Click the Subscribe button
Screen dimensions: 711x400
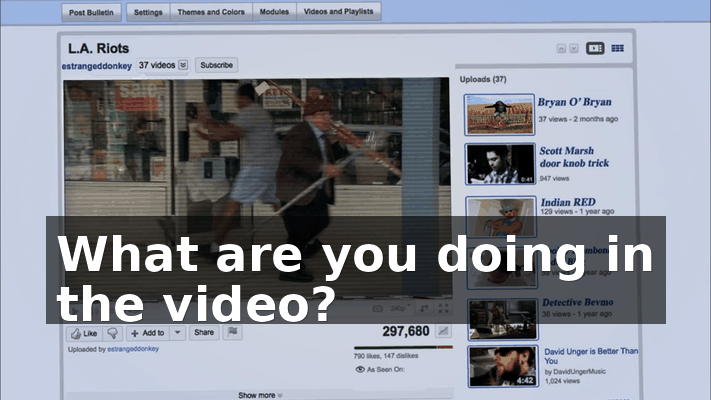(x=217, y=65)
